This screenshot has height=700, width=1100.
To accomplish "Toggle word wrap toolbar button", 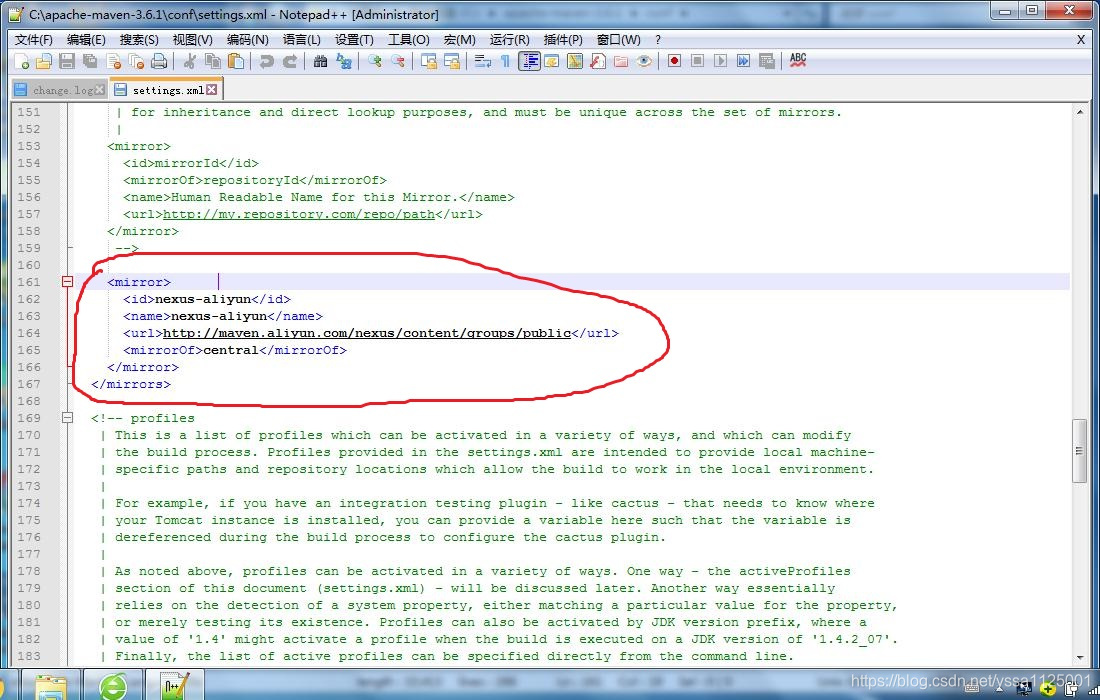I will pyautogui.click(x=482, y=62).
